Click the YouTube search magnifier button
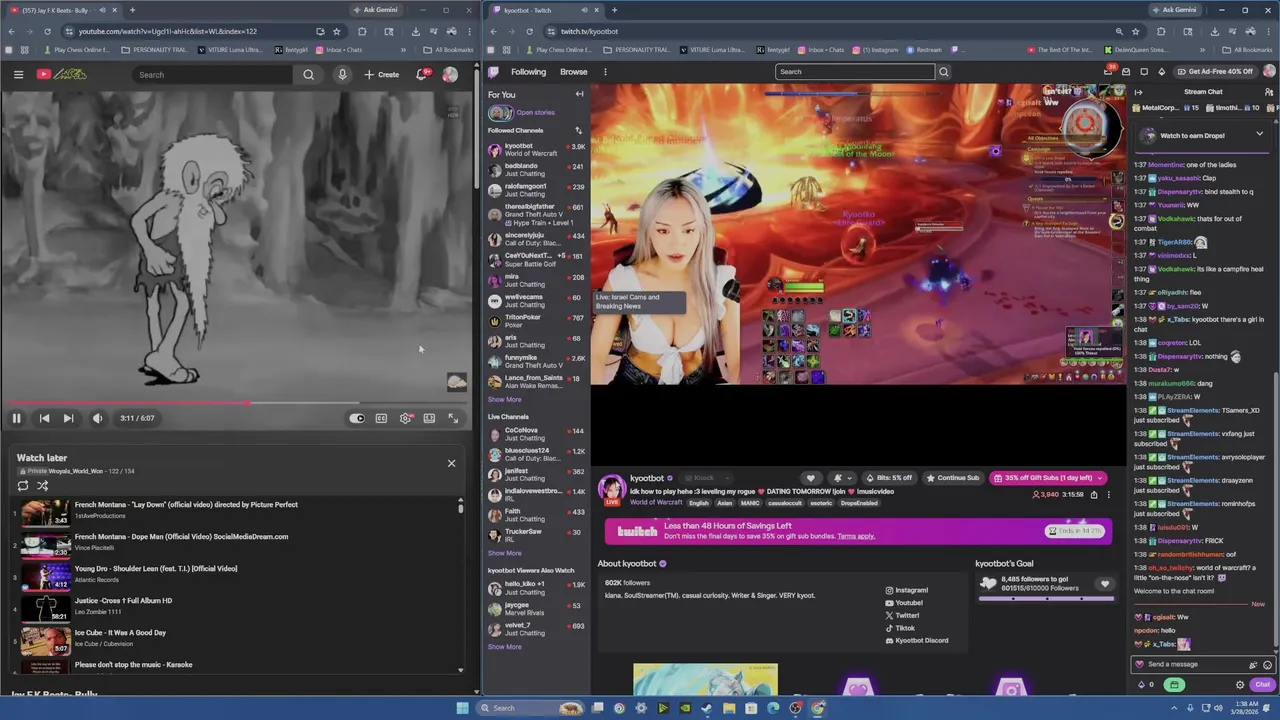Screen dimensions: 1280x720 pyautogui.click(x=309, y=74)
